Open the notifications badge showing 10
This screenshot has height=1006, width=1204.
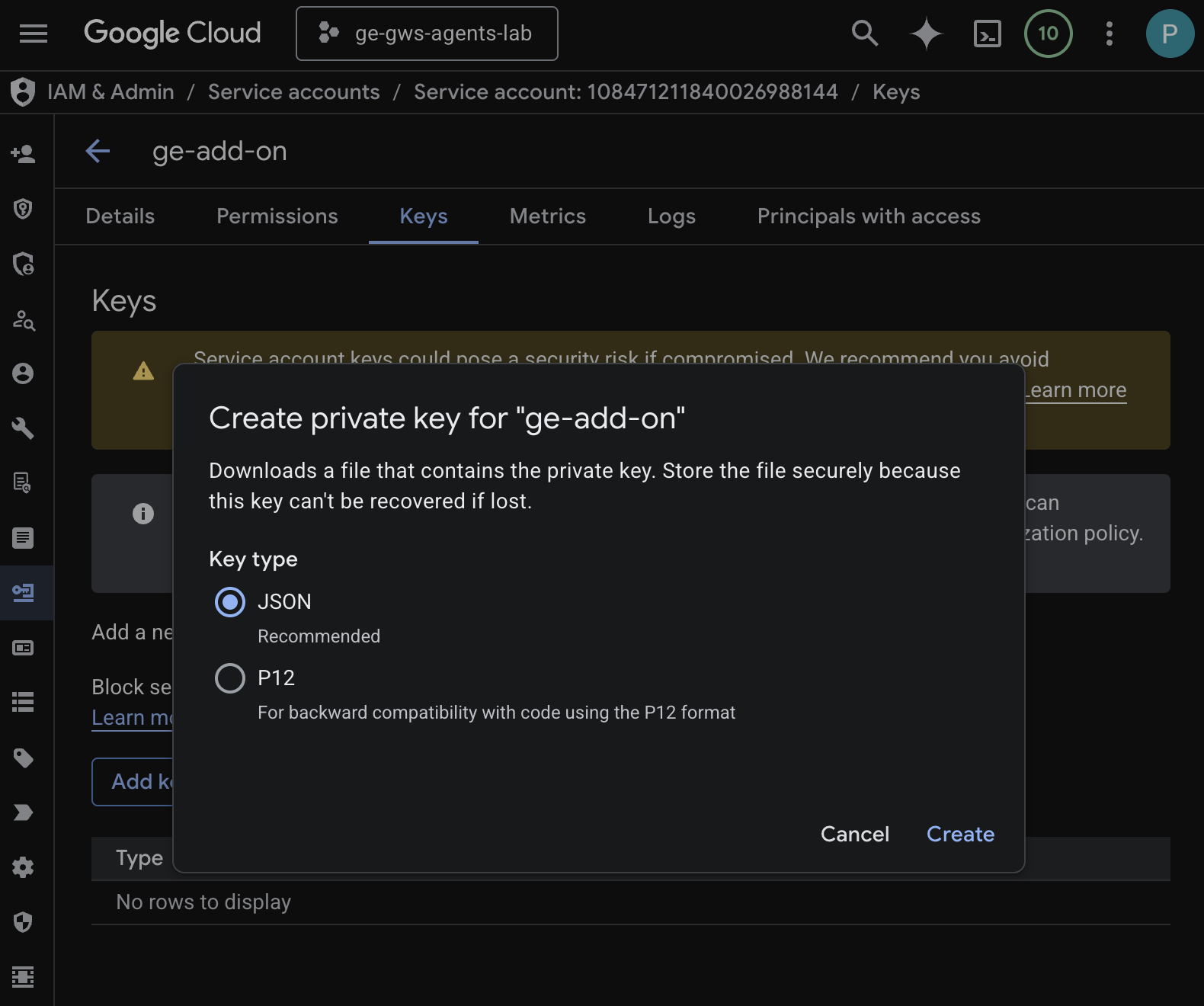(1048, 34)
